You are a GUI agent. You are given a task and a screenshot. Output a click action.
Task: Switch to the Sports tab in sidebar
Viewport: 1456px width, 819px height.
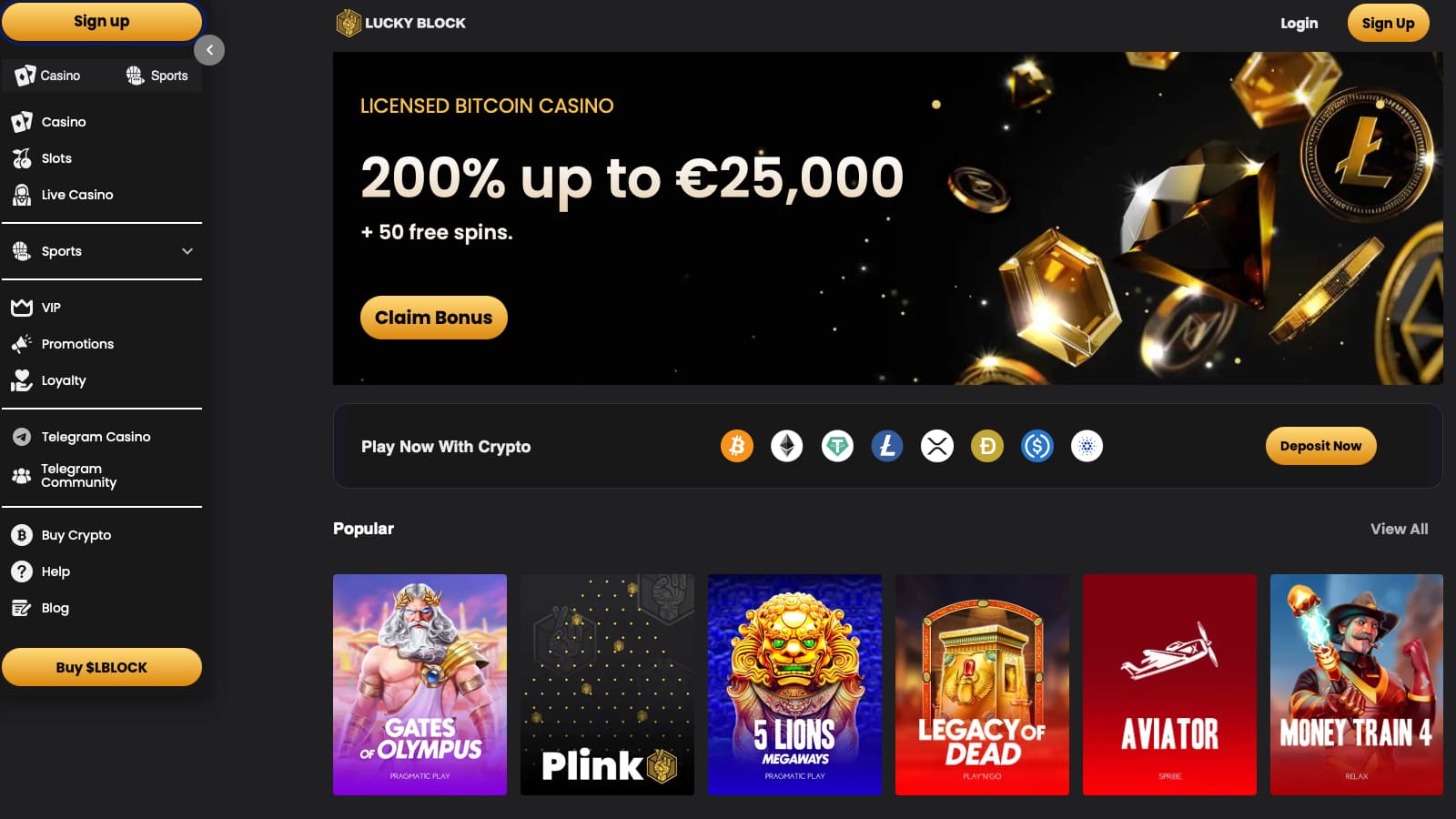[x=157, y=76]
